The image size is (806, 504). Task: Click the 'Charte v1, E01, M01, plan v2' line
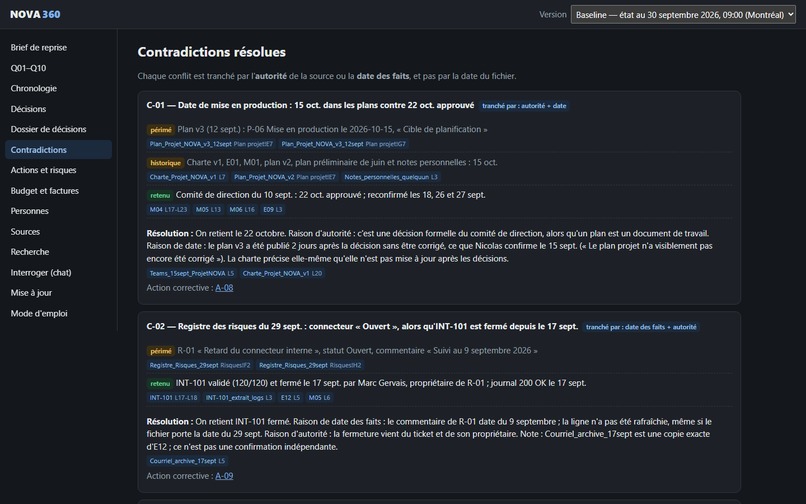[342, 162]
